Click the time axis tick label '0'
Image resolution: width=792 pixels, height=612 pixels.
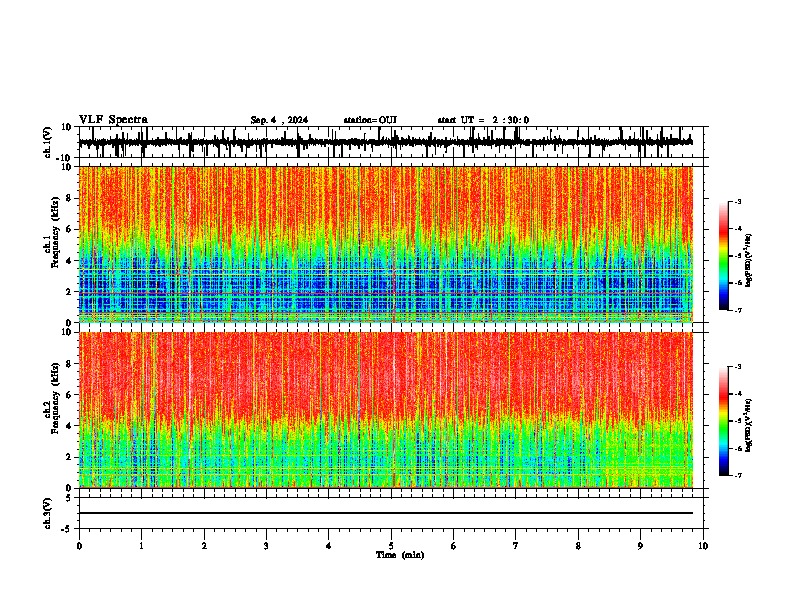click(79, 546)
